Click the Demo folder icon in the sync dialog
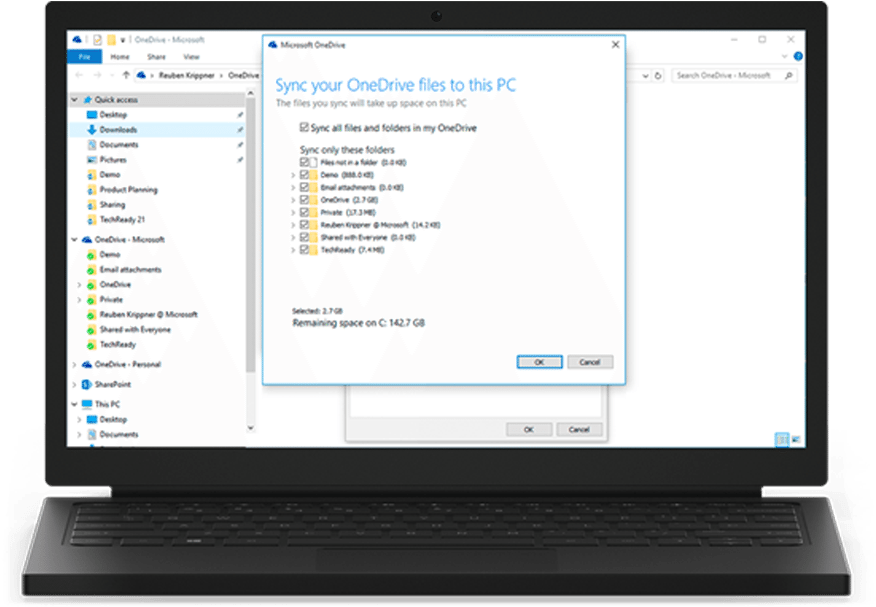 [x=313, y=175]
